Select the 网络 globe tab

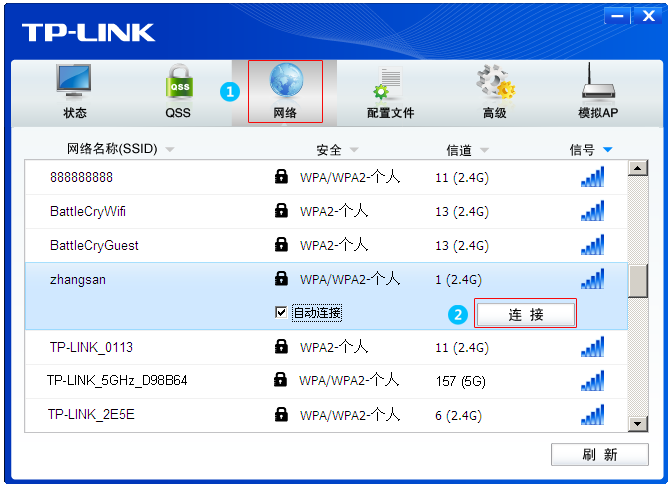click(x=285, y=91)
